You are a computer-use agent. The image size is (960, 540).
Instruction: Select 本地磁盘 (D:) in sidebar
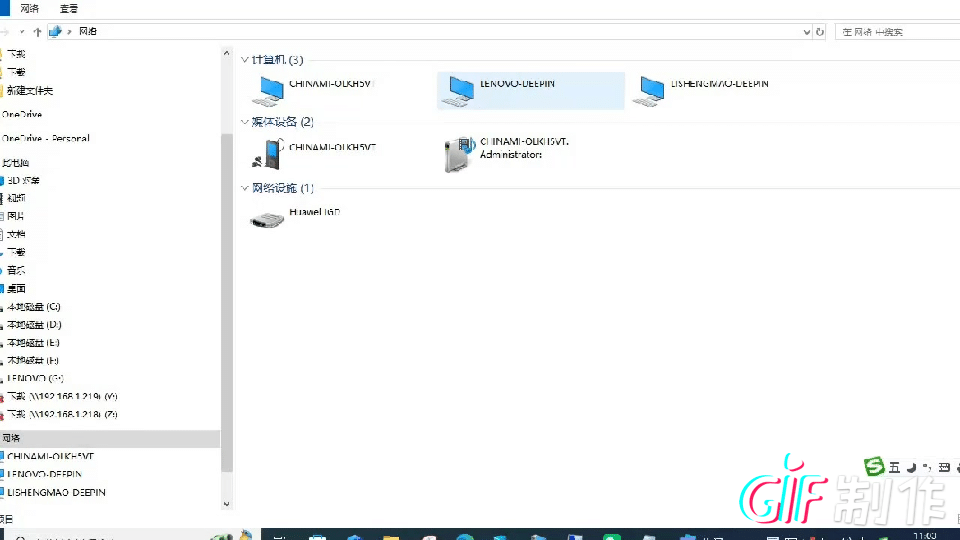(x=34, y=324)
